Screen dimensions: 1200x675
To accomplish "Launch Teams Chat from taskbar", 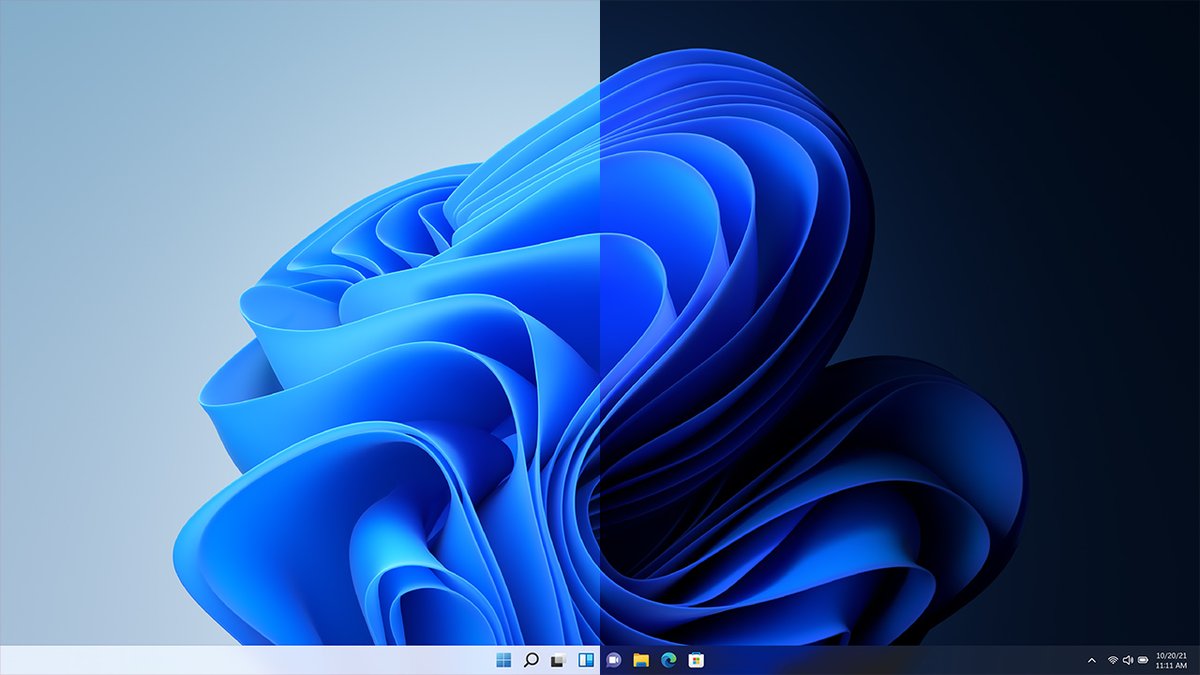I will (614, 660).
